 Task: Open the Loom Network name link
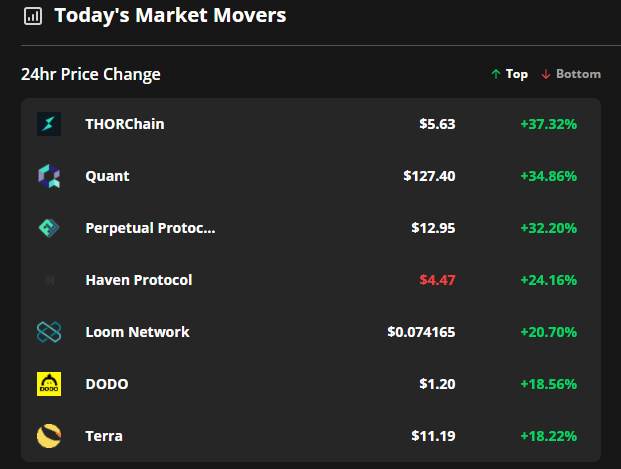pos(137,332)
